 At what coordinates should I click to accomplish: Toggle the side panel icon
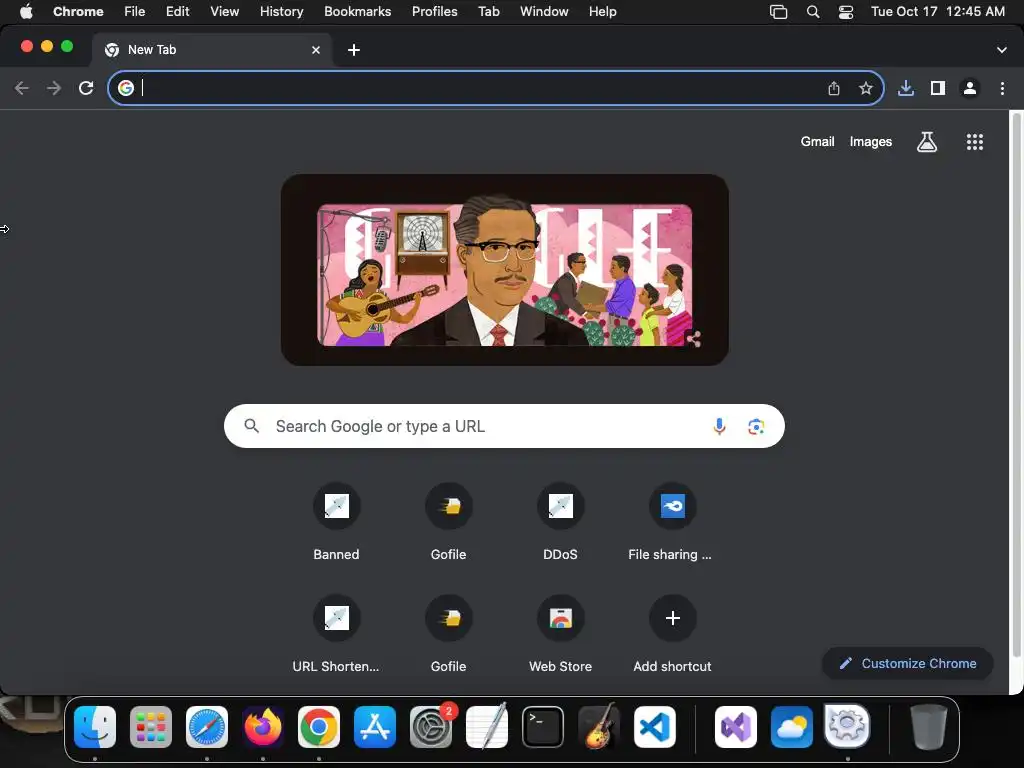938,88
